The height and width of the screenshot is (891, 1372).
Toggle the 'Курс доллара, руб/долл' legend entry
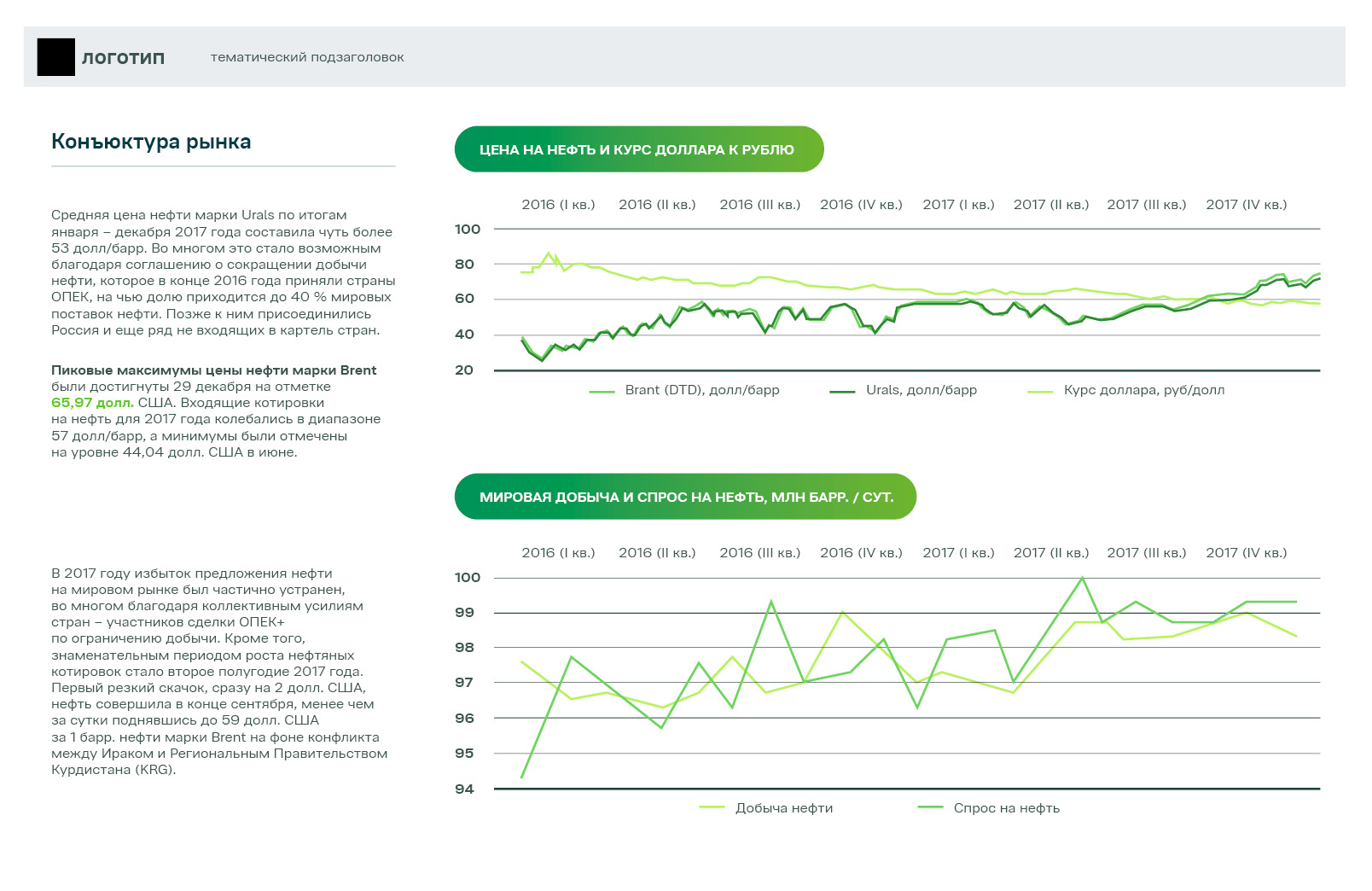(x=1143, y=390)
